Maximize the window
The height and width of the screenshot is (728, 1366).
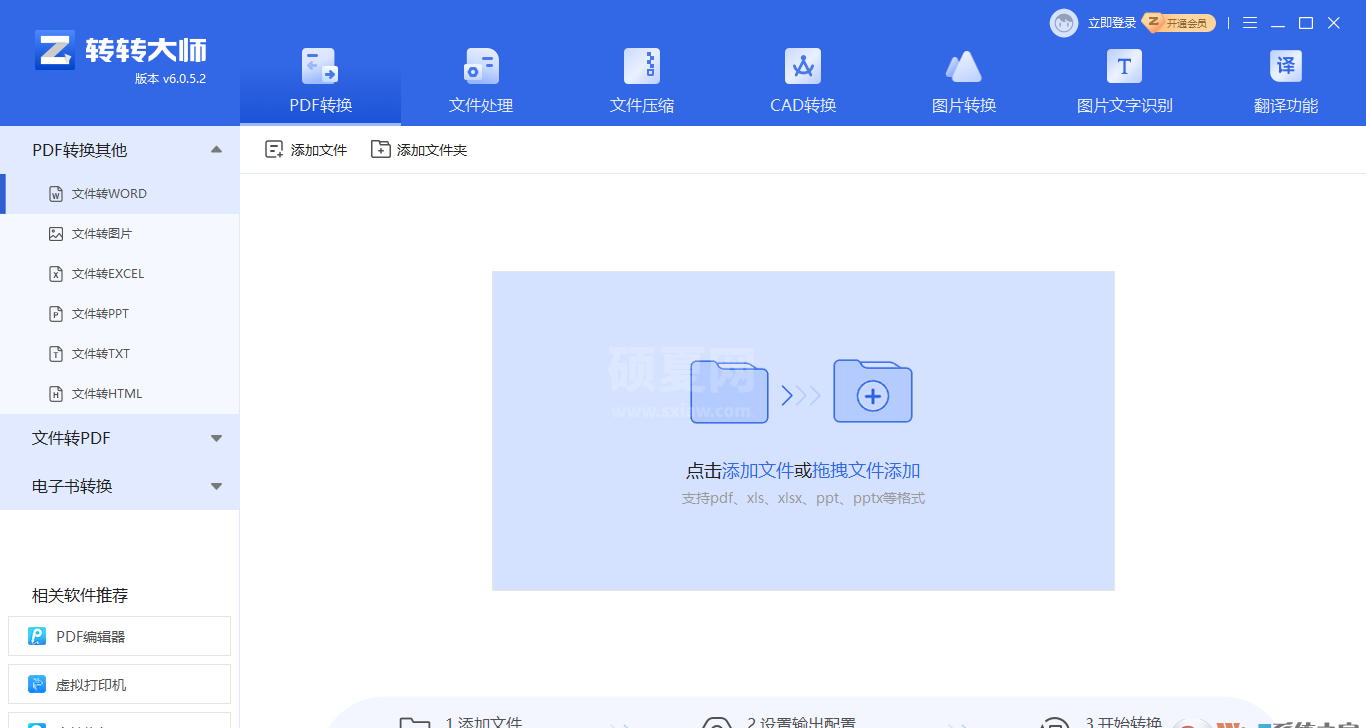1306,22
